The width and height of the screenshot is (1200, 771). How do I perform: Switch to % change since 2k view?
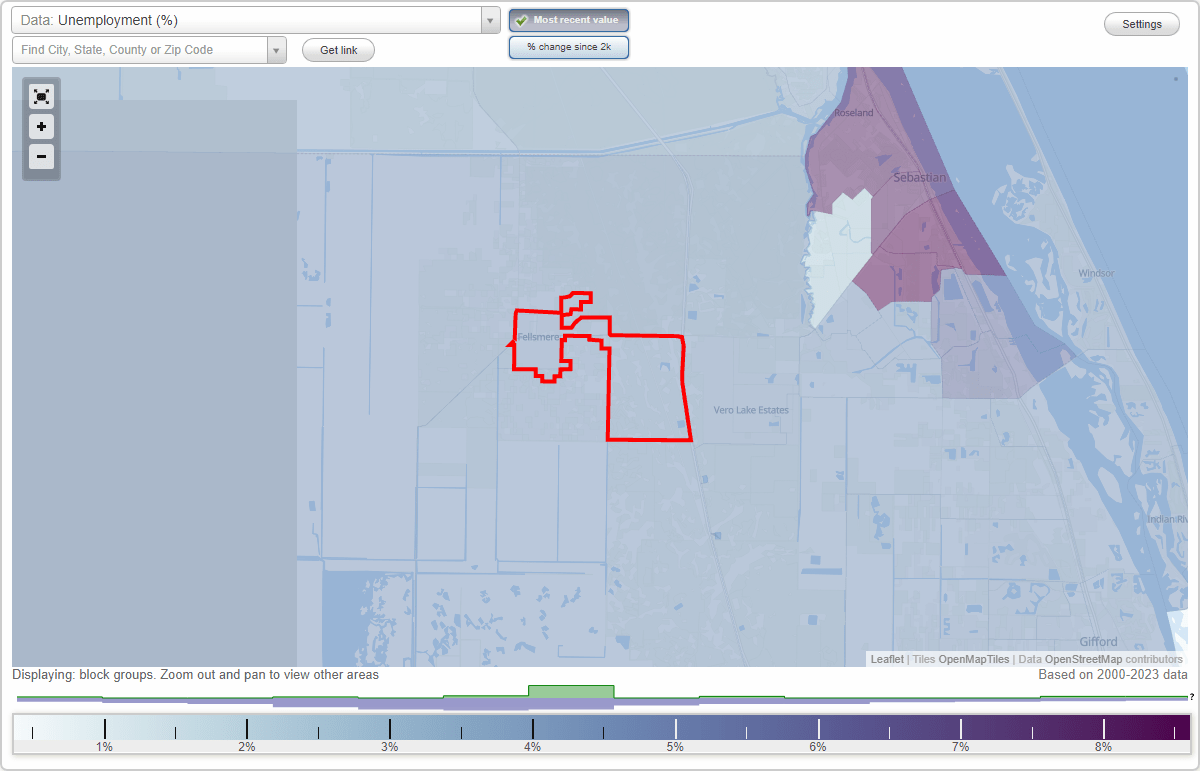pyautogui.click(x=568, y=46)
